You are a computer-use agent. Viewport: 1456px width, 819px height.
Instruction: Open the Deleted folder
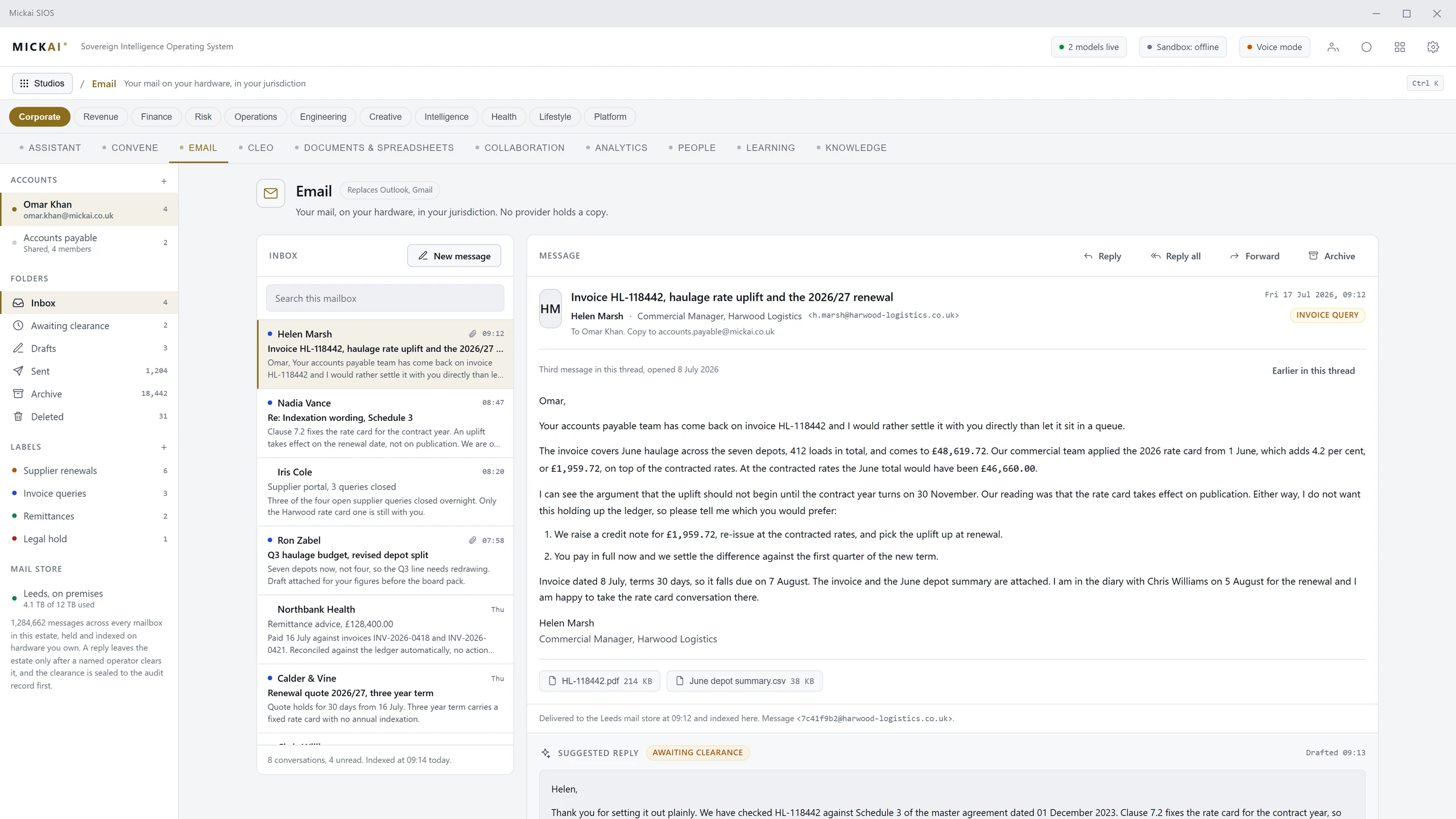pos(89,416)
